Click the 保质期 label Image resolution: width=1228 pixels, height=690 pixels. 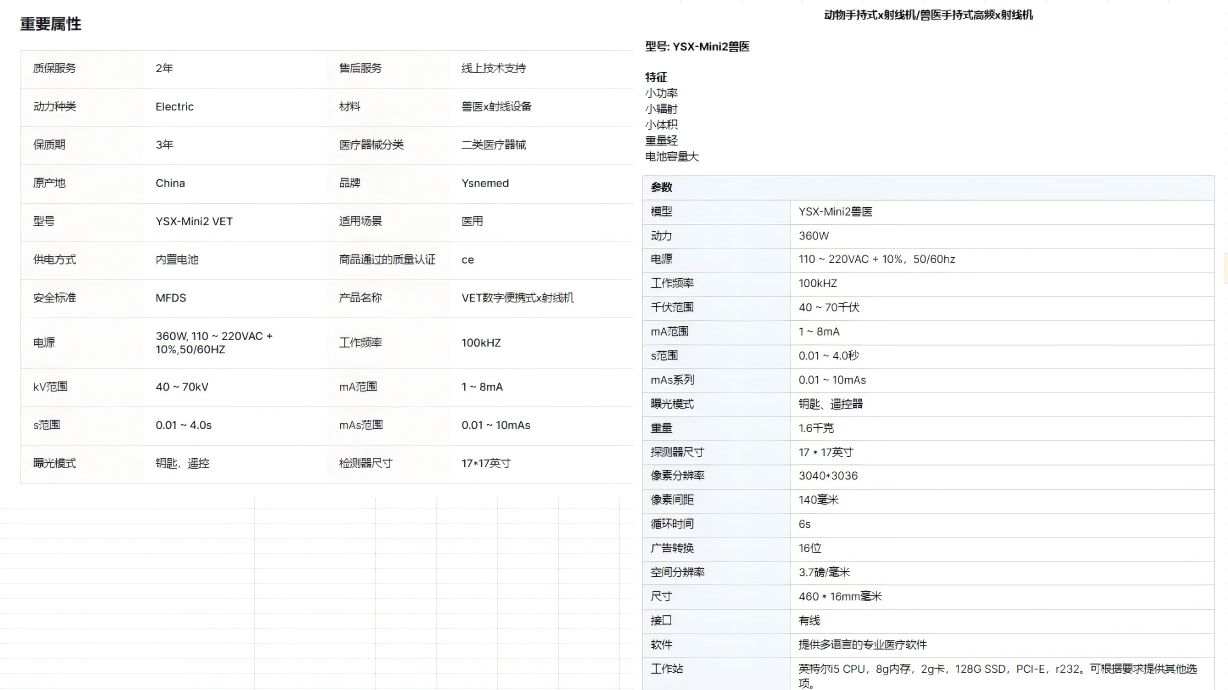49,144
